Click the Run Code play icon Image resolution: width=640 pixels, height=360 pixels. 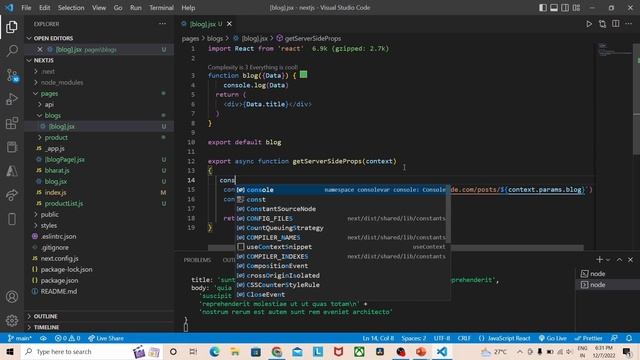pos(589,24)
